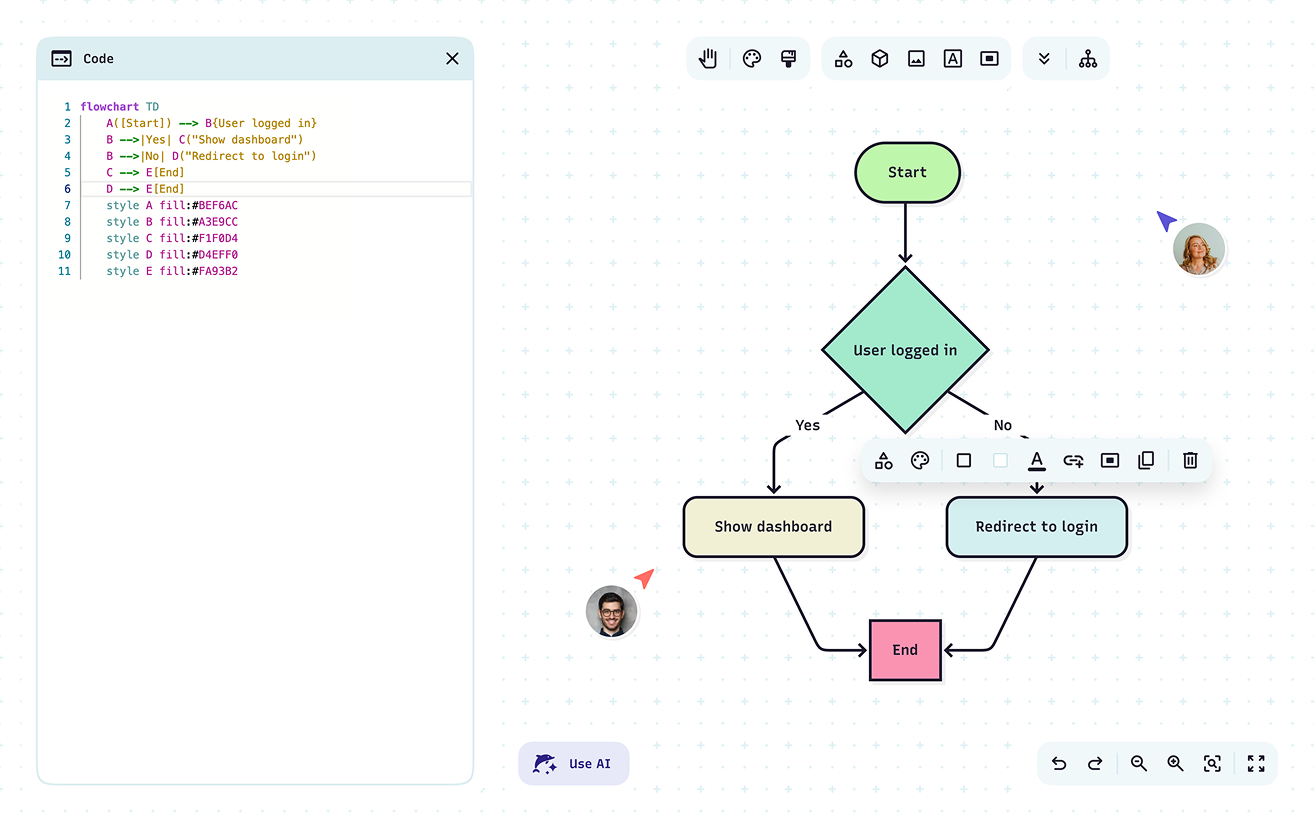This screenshot has height=822, width=1314.
Task: Open the color palette tool in top toolbar
Action: tap(752, 59)
